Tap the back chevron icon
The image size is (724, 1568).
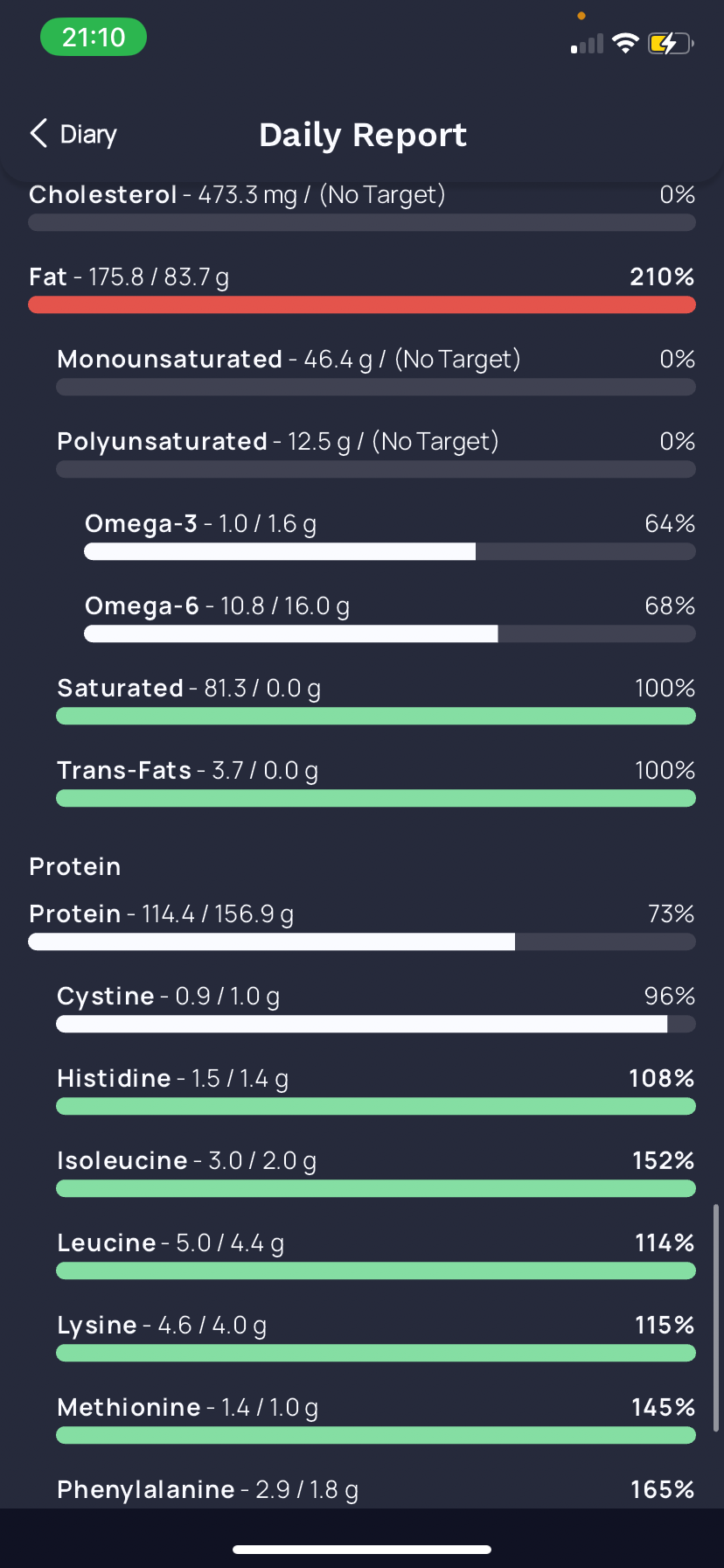click(38, 134)
